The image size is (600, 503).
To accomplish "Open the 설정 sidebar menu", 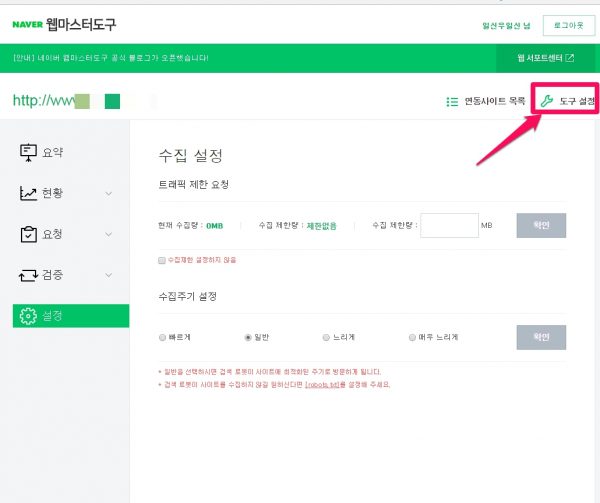I will click(x=71, y=316).
